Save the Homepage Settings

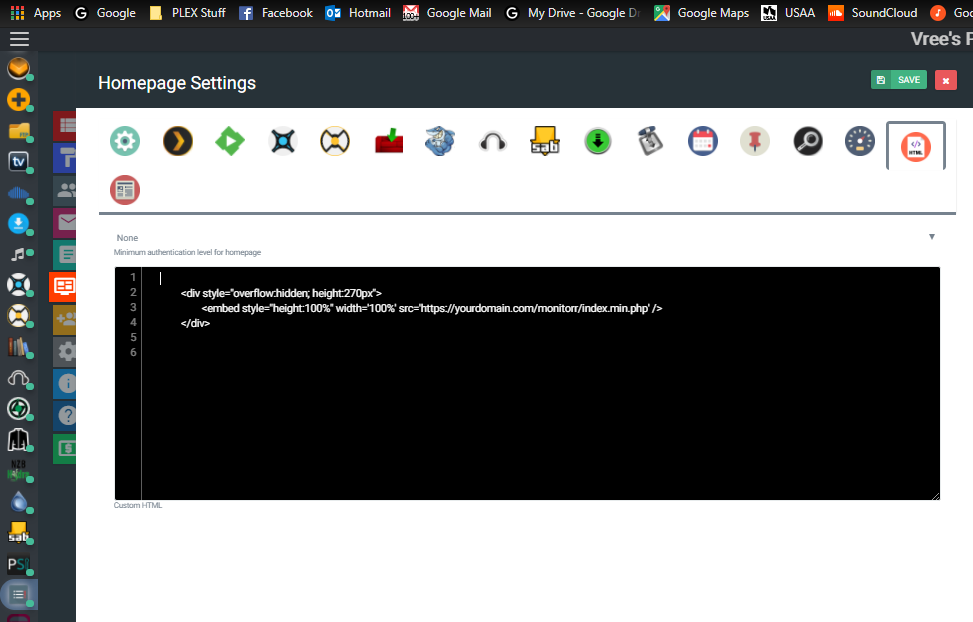pos(898,78)
